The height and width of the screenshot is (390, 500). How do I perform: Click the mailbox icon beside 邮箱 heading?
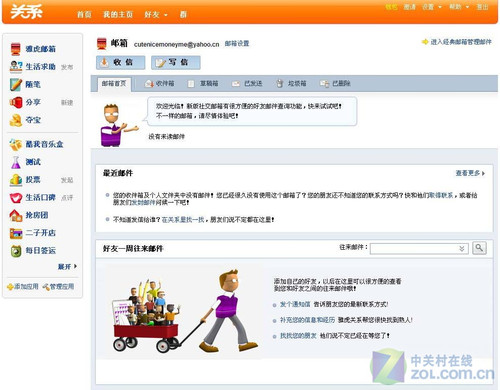point(102,44)
